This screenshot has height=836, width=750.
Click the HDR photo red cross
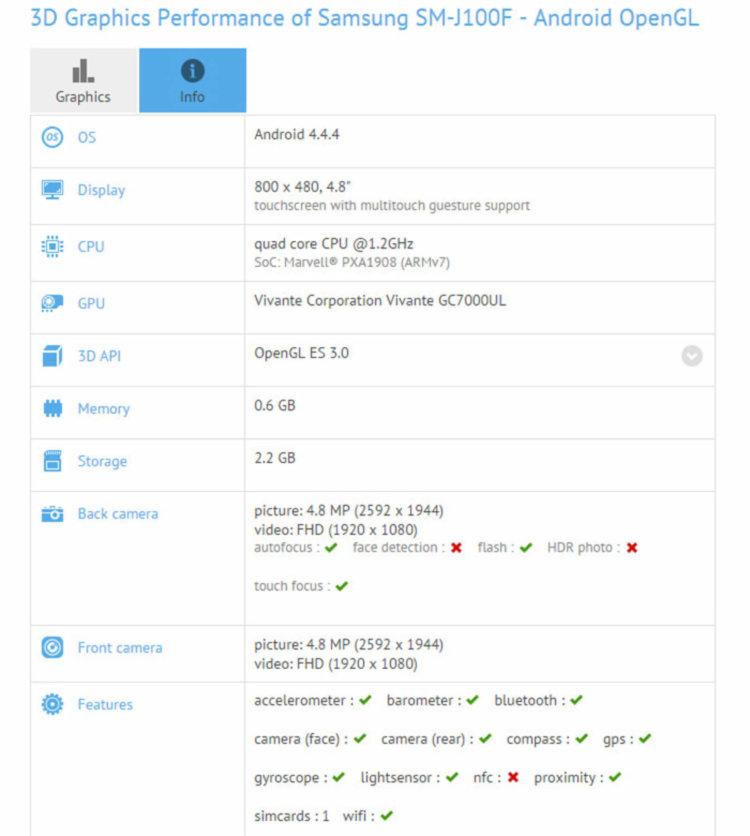point(632,548)
